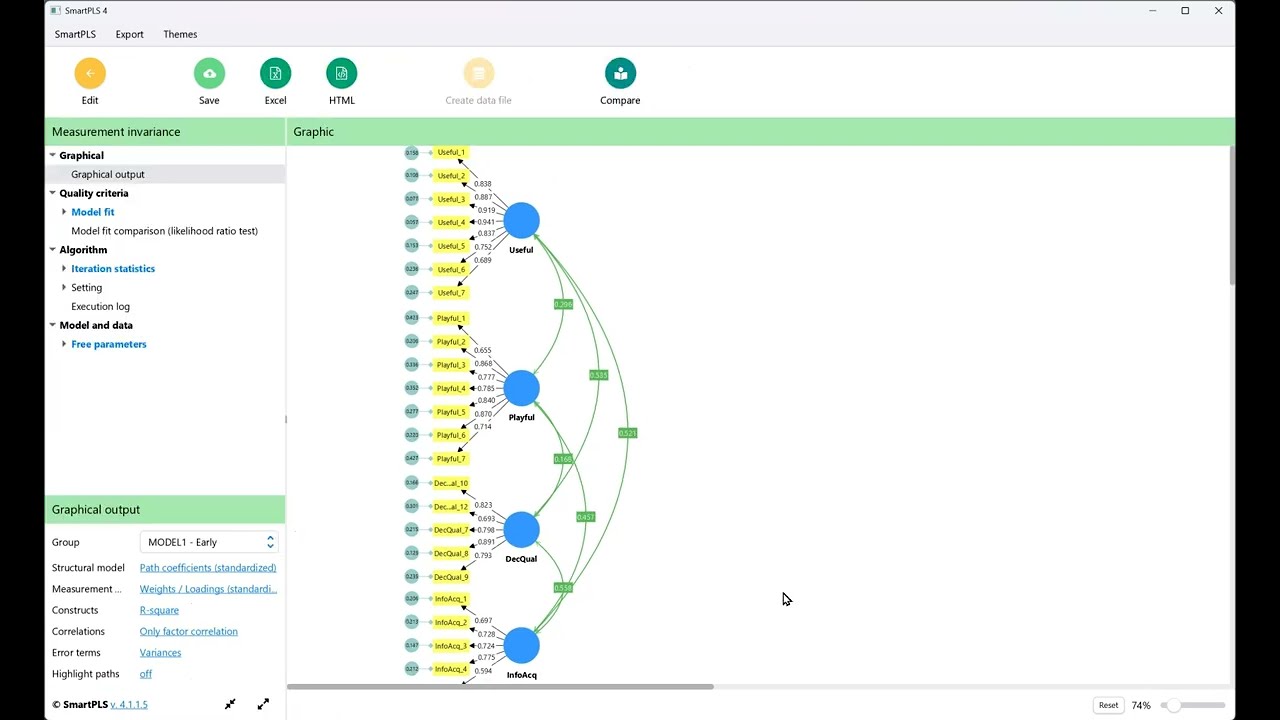Select the DecQual_9 indicator box
Image resolution: width=1280 pixels, height=720 pixels.
(451, 576)
